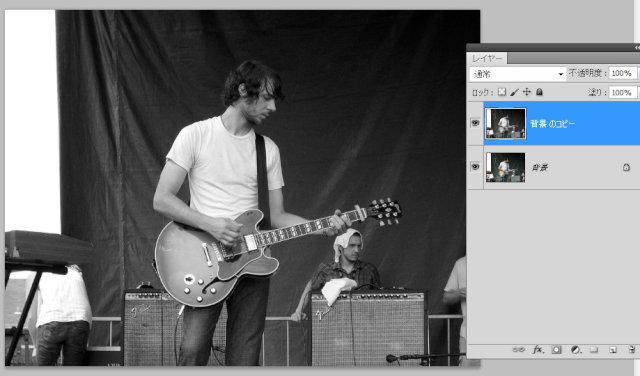The width and height of the screenshot is (640, 376).
Task: Select layer name 背景
Action: pos(540,167)
